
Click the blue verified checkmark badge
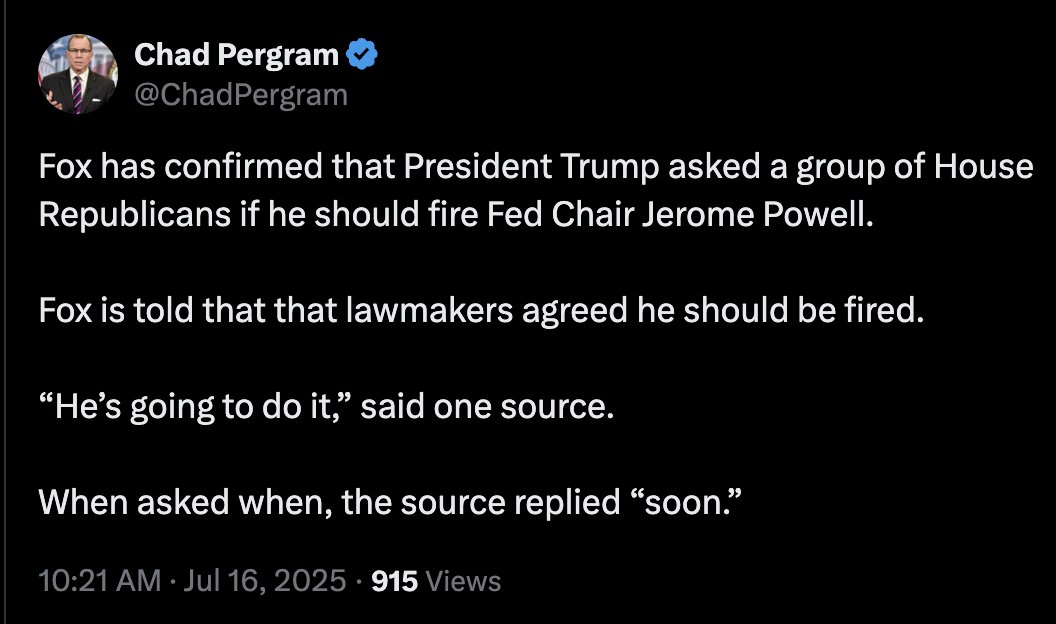coord(361,54)
